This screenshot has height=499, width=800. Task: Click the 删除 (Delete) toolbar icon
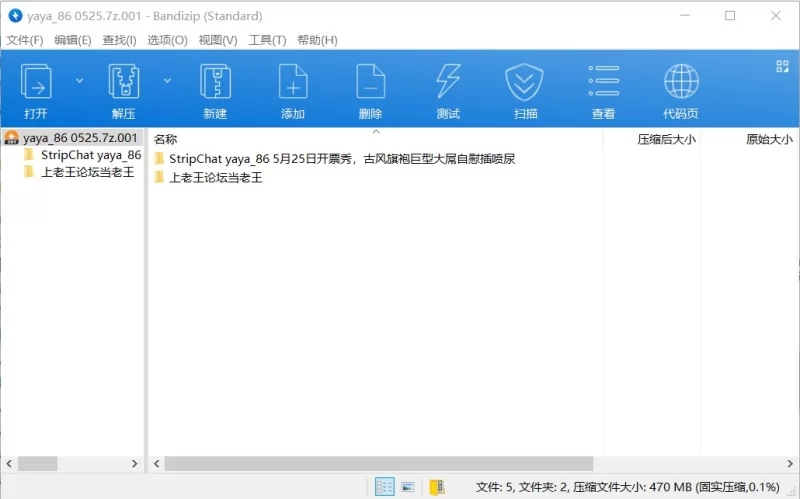(370, 82)
